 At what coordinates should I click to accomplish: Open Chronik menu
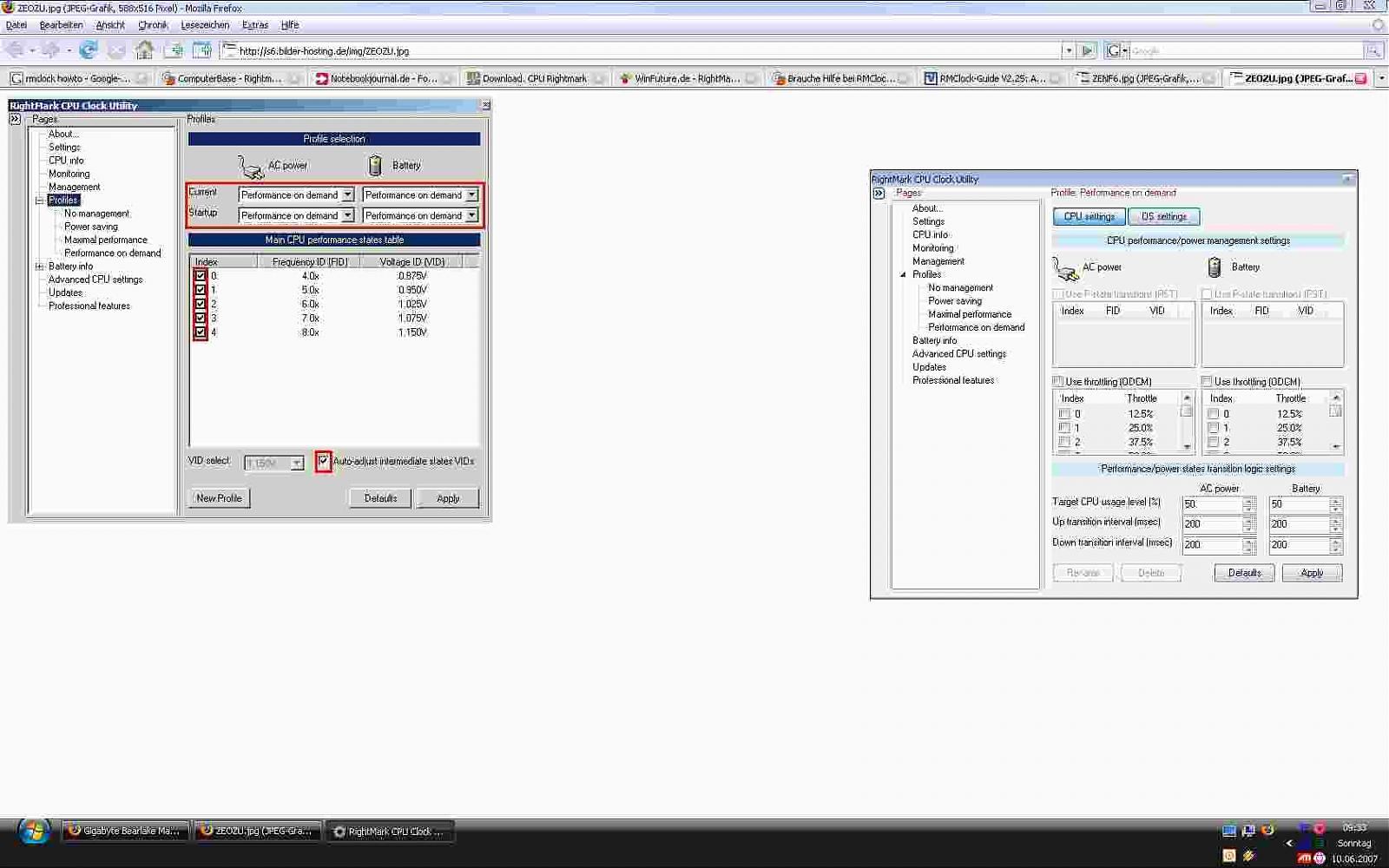(x=153, y=25)
